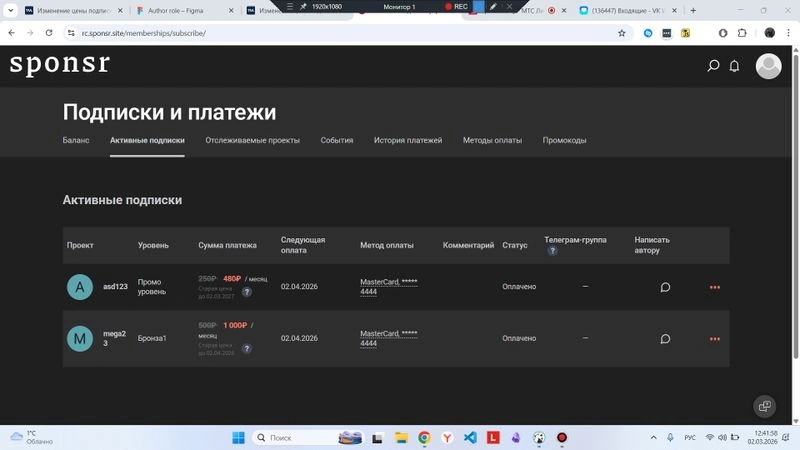Go to sponsr logo home page
This screenshot has width=800, height=450.
pos(60,64)
